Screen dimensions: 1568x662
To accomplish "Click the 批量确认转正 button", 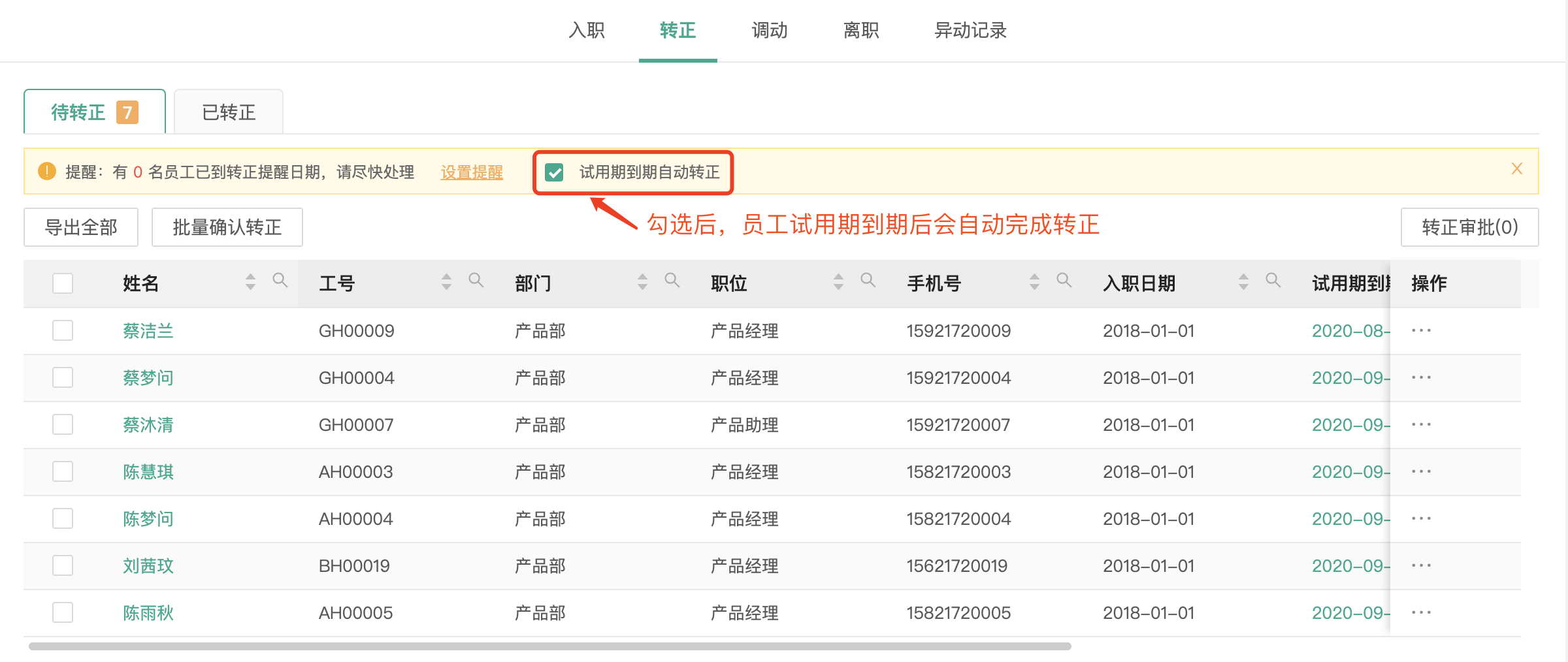I will click(x=227, y=227).
